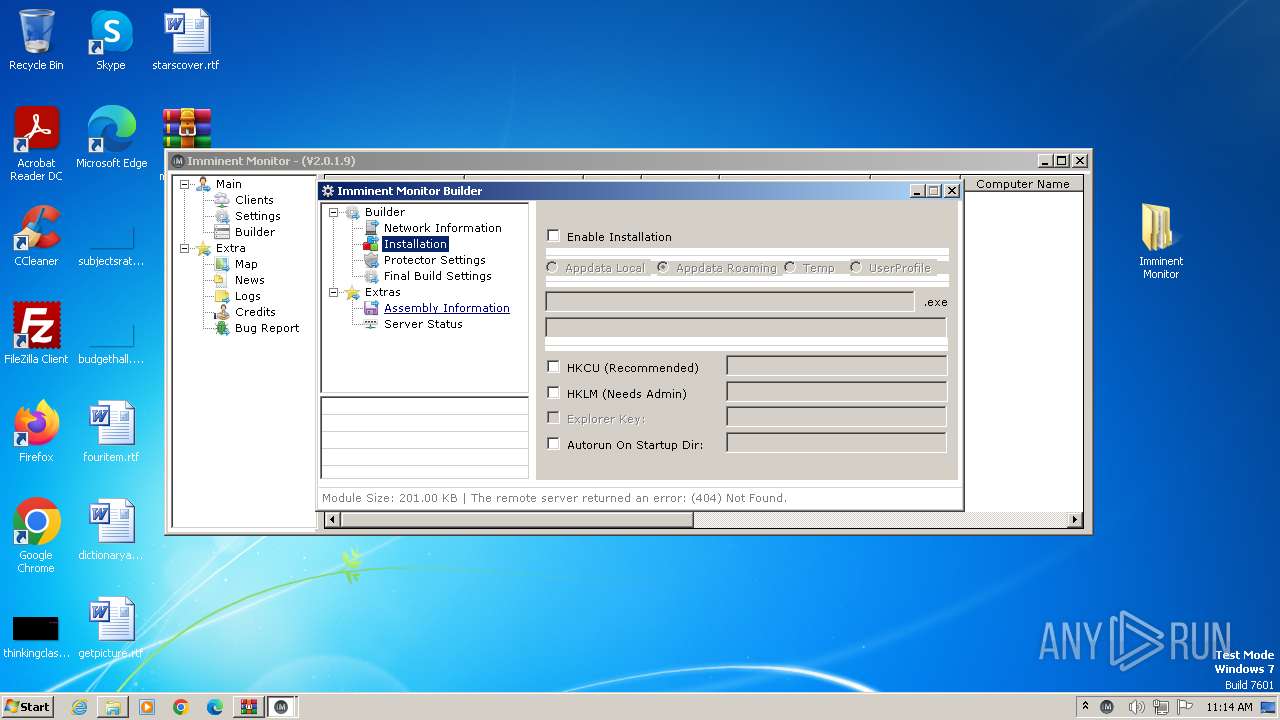This screenshot has height=720, width=1280.
Task: Open the Microsoft Edge desktop shortcut
Action: [x=111, y=138]
